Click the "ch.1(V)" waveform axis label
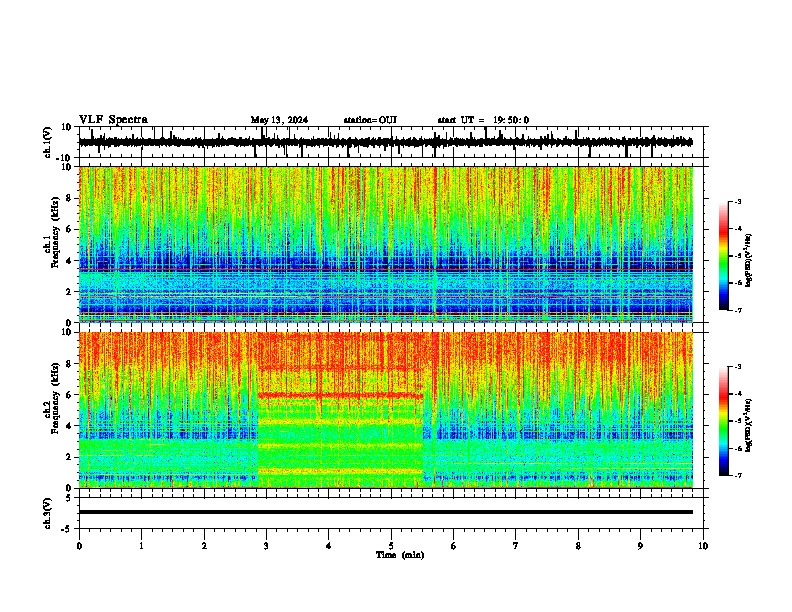This screenshot has height=612, width=792. coord(48,142)
